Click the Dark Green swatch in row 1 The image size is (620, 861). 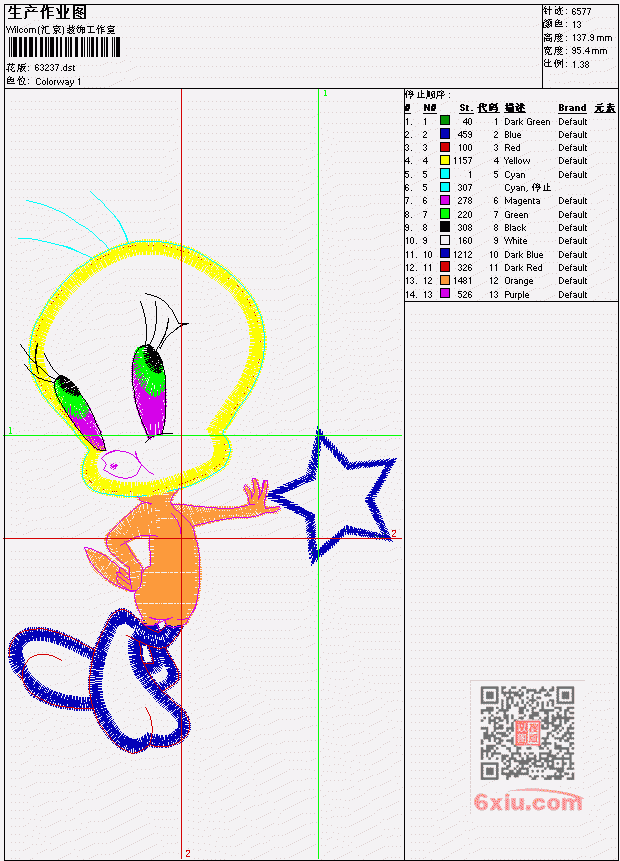pos(445,121)
